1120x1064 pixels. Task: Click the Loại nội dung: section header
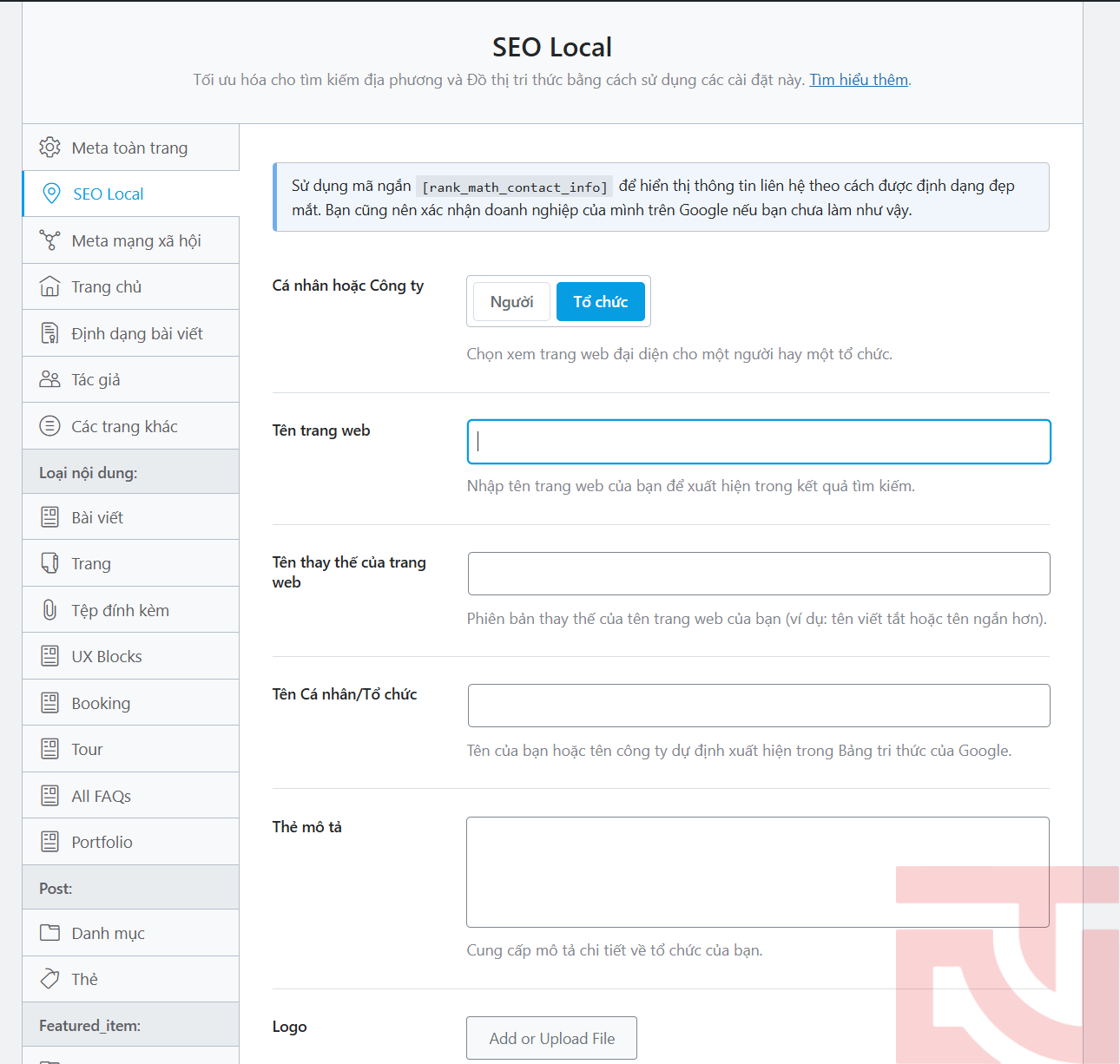tap(130, 472)
